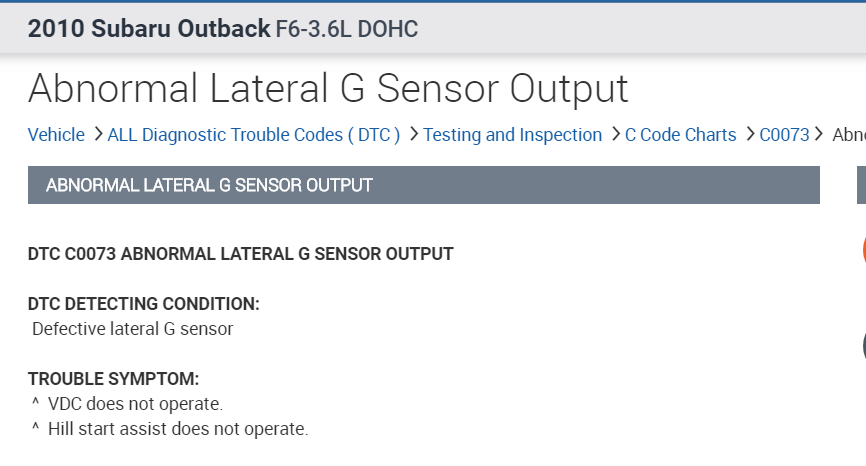Click the 2010 Subaru Outback vehicle title
The width and height of the screenshot is (866, 466).
(x=148, y=29)
